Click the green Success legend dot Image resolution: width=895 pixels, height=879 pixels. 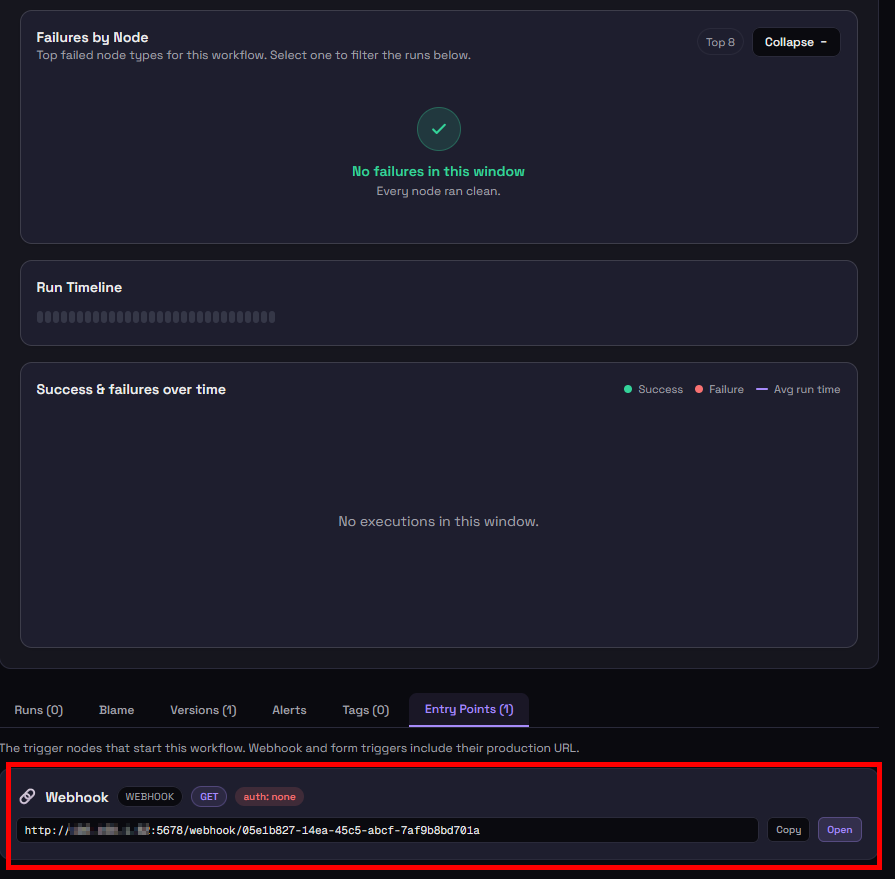pyautogui.click(x=628, y=389)
